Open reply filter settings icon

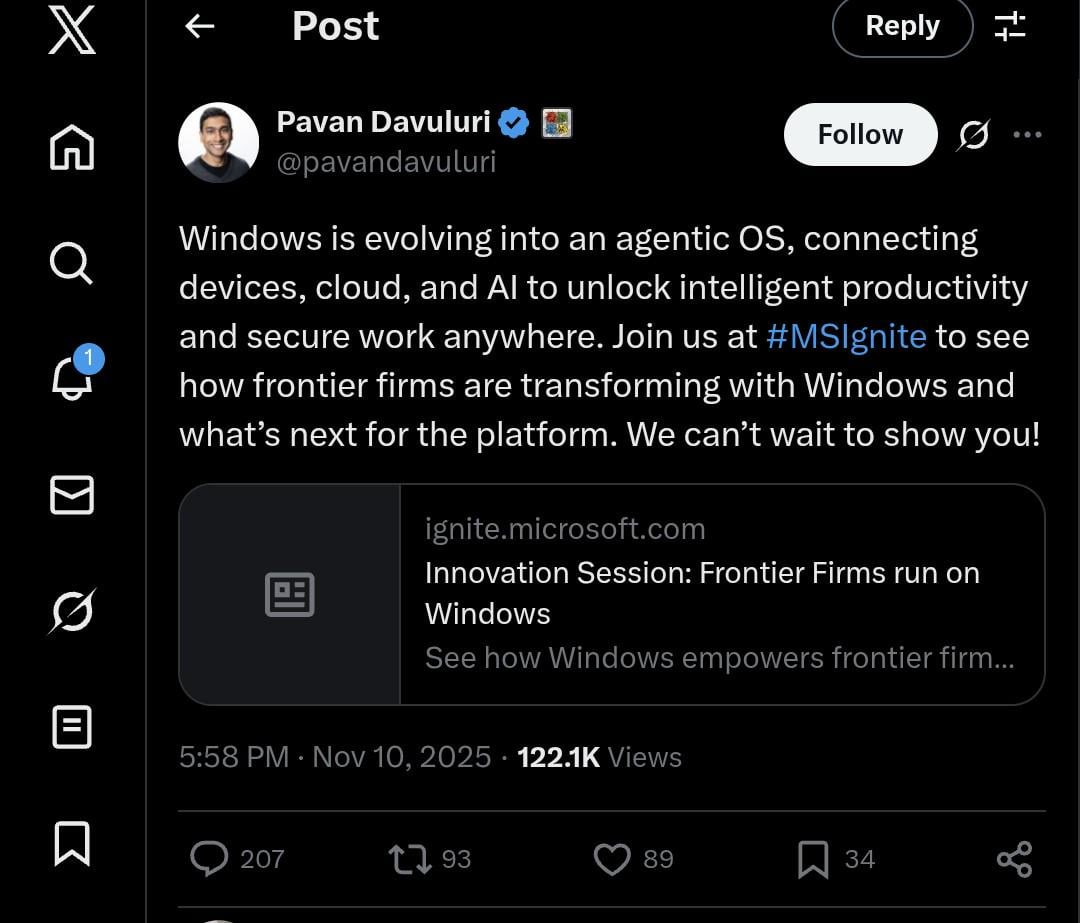pyautogui.click(x=1010, y=27)
